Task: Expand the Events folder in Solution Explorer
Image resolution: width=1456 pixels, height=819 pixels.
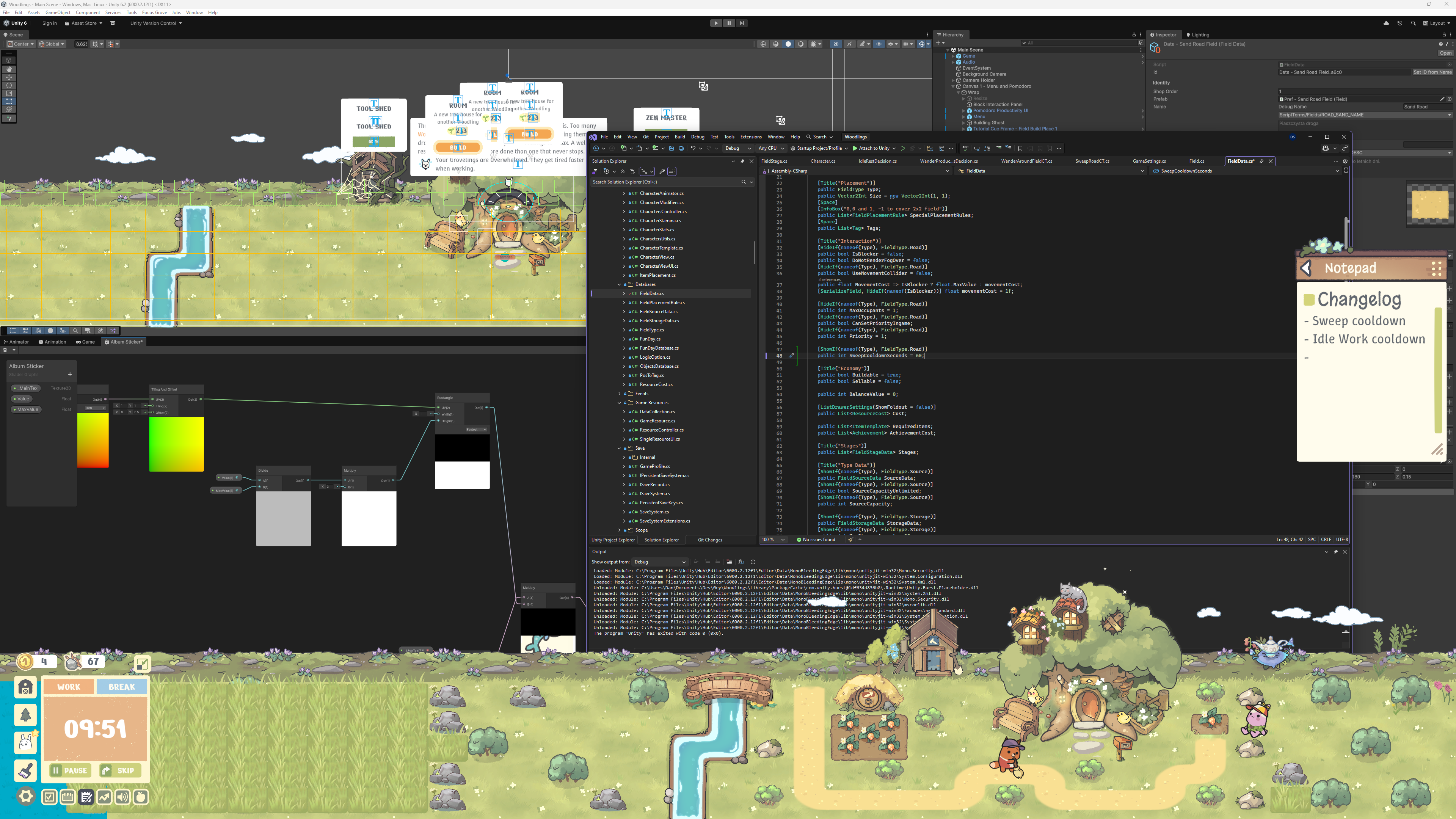Action: [x=620, y=394]
